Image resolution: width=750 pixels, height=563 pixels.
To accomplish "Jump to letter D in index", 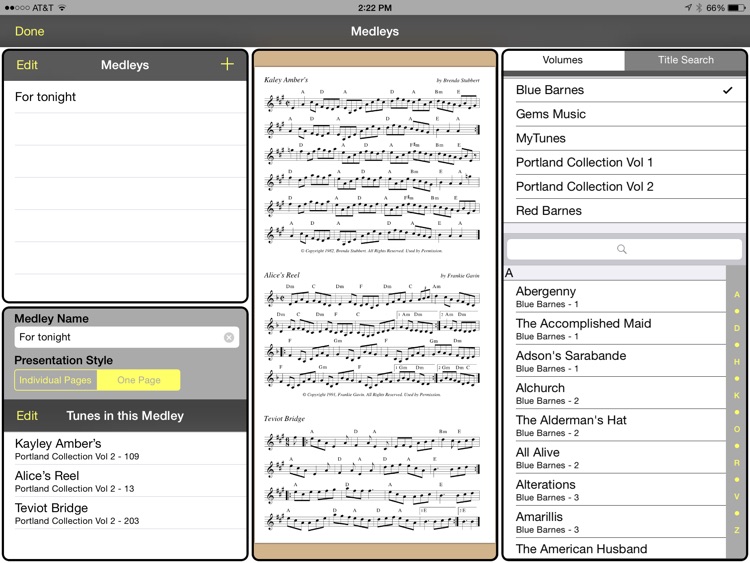I will click(737, 328).
